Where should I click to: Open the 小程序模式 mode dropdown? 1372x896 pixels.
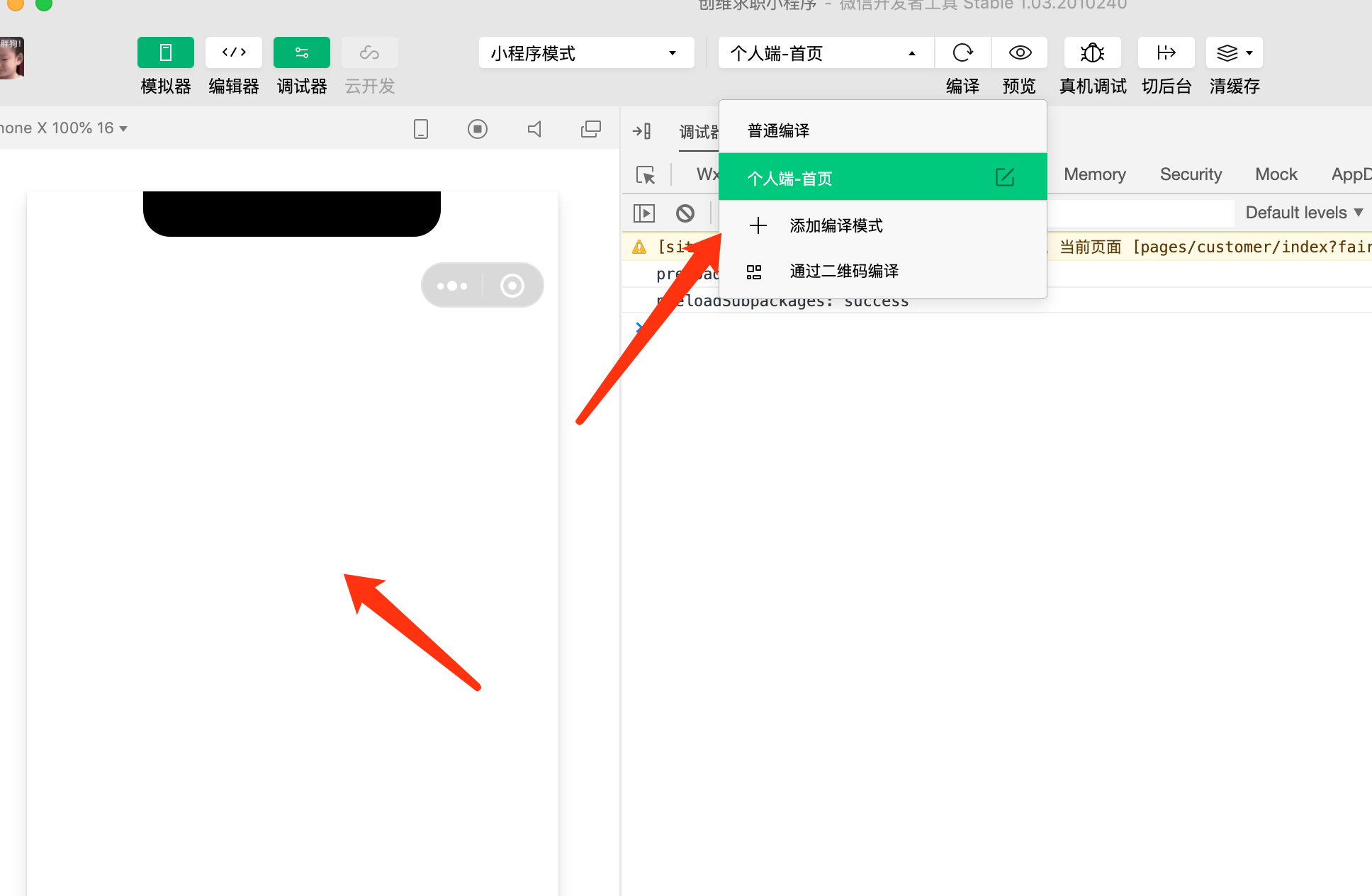click(x=585, y=53)
